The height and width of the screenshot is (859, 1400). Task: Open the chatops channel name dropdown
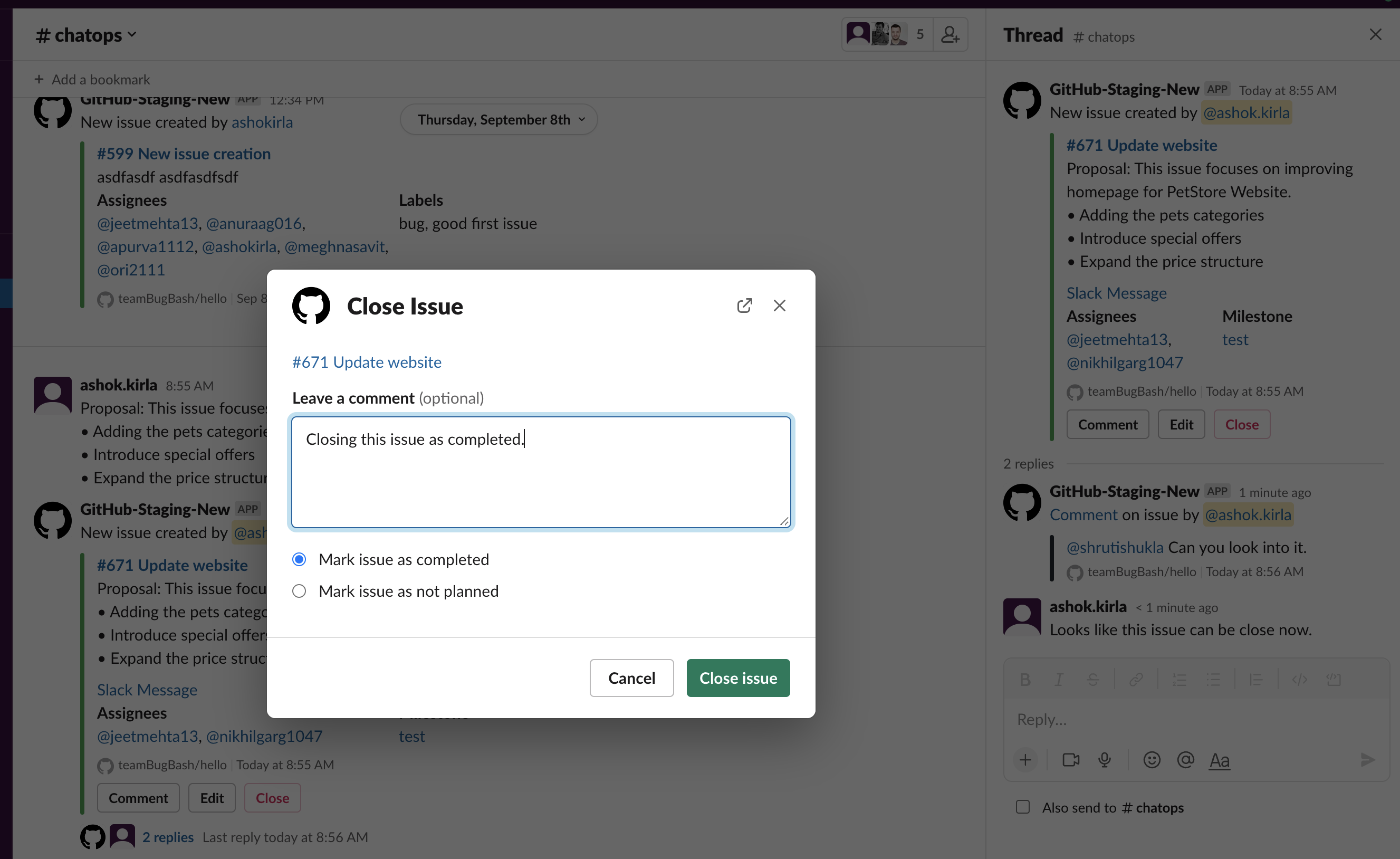[87, 35]
